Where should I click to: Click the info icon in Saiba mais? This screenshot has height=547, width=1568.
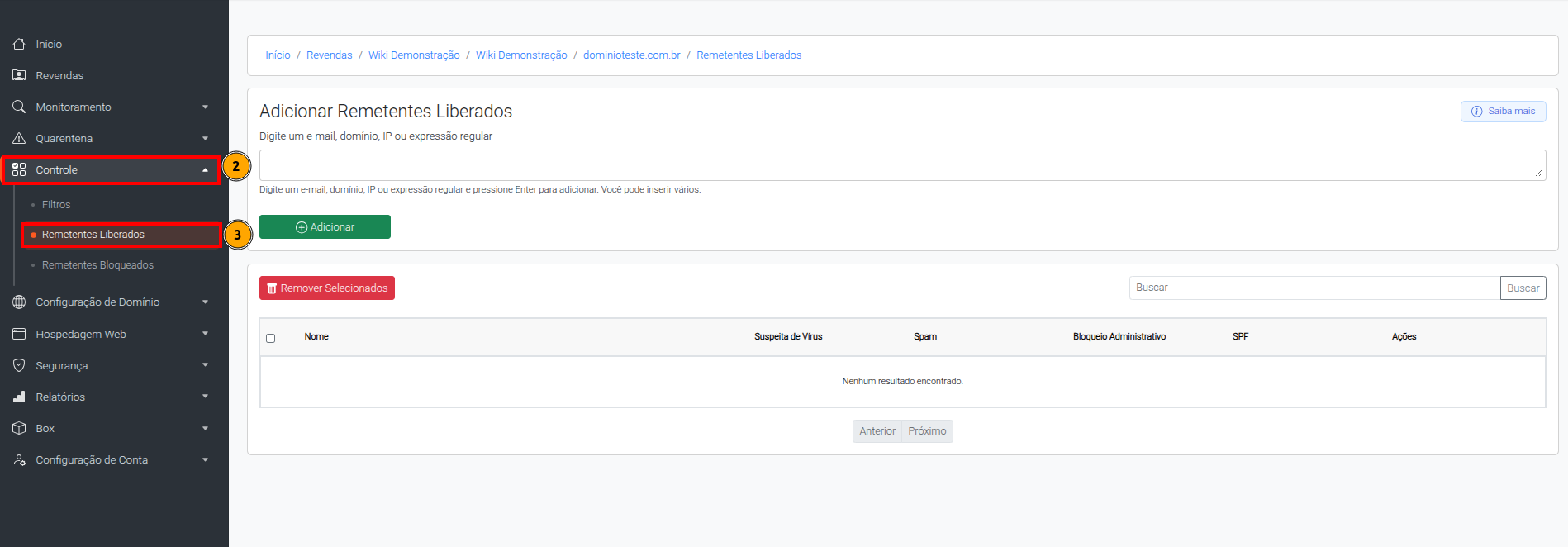pos(1477,112)
